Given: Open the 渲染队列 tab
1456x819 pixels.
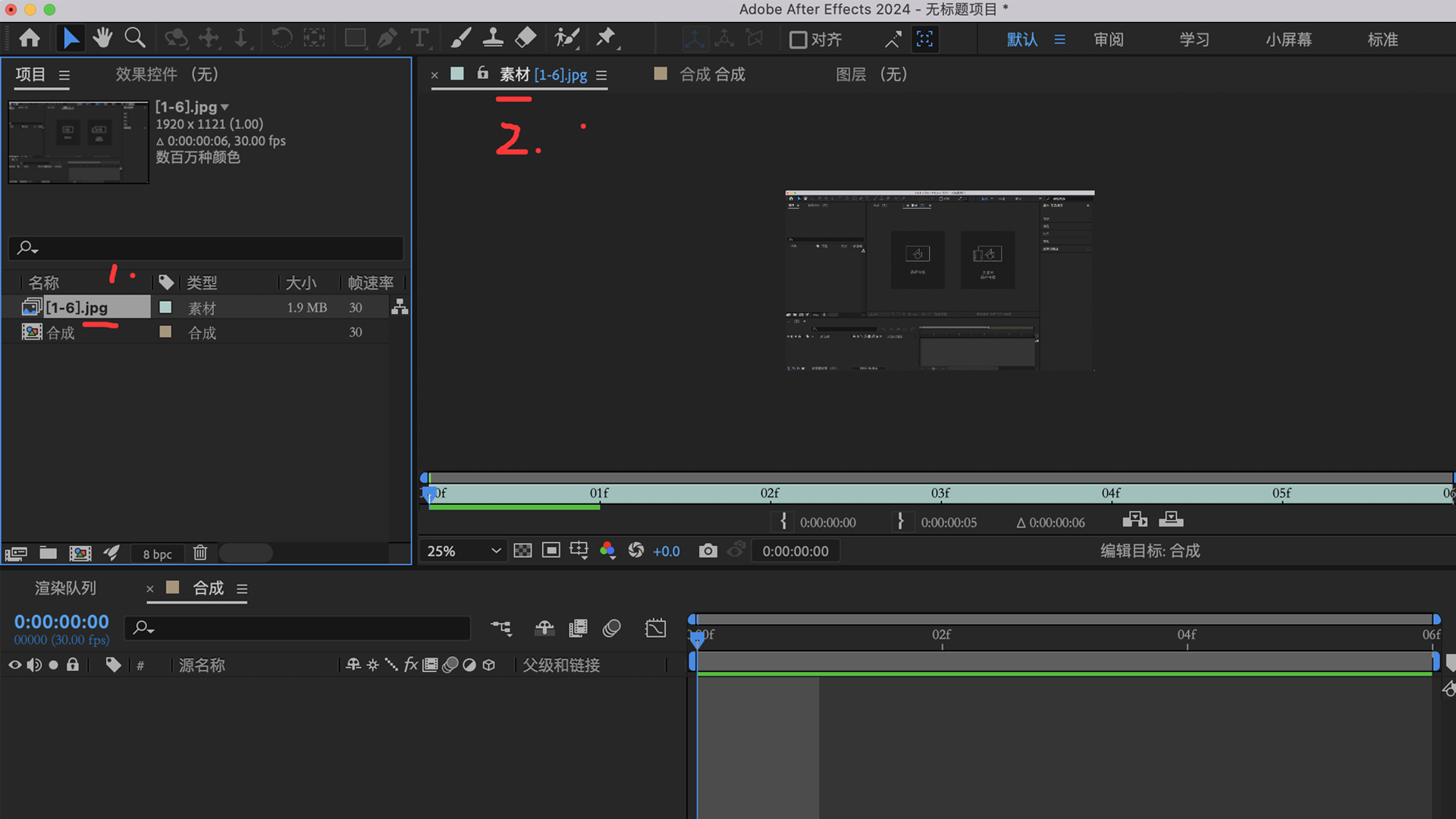Looking at the screenshot, I should coord(65,588).
